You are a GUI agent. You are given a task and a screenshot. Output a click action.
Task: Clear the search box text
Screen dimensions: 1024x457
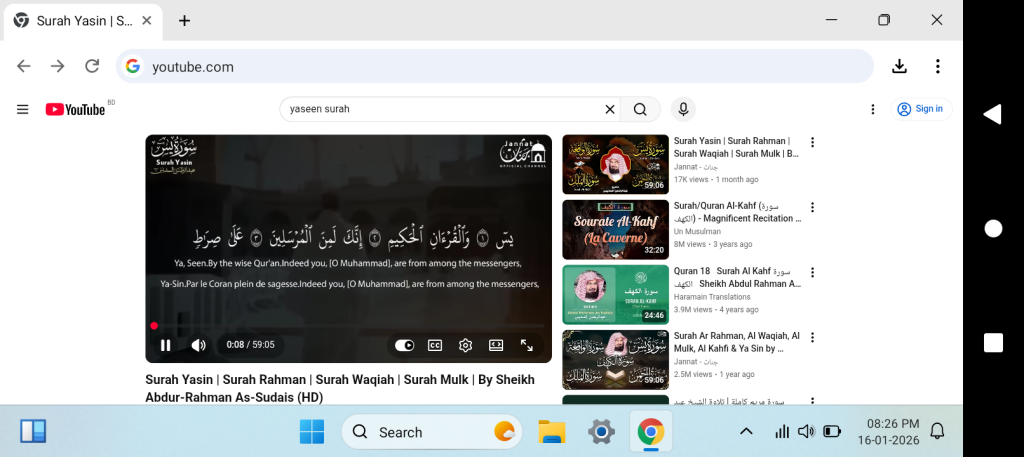(x=609, y=109)
